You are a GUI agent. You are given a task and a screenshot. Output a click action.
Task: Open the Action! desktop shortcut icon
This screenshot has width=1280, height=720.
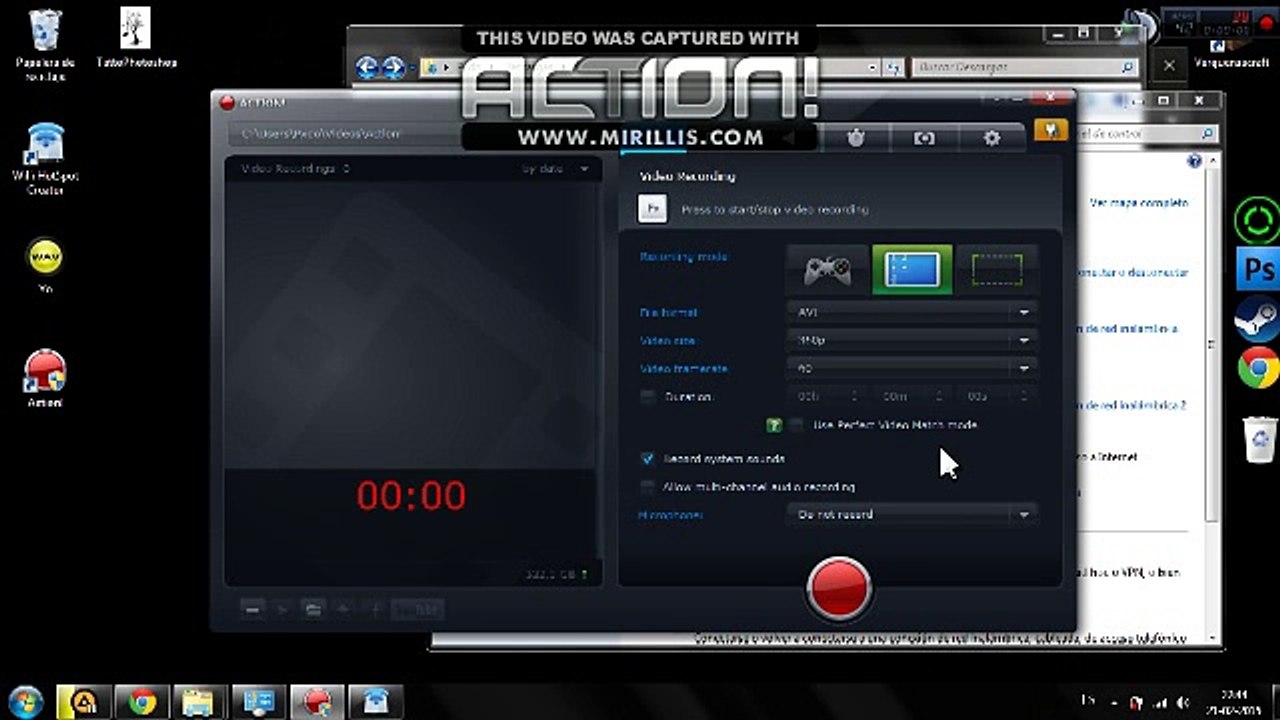[x=45, y=378]
